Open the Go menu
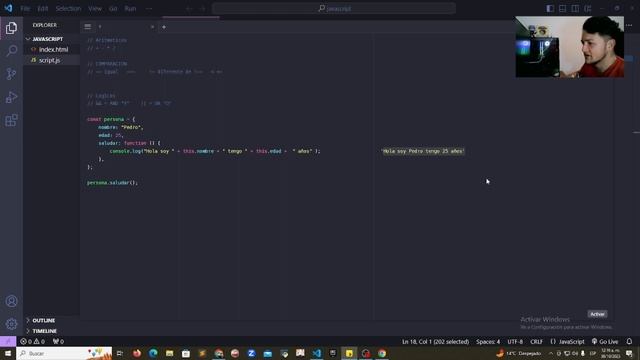This screenshot has height=360, width=640. (113, 8)
